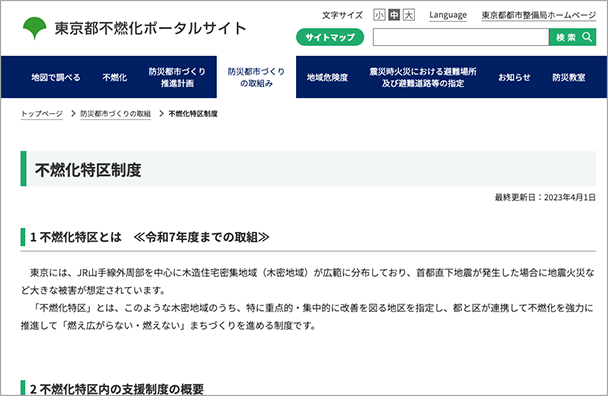Open the 防災教室 navigation item

569,77
